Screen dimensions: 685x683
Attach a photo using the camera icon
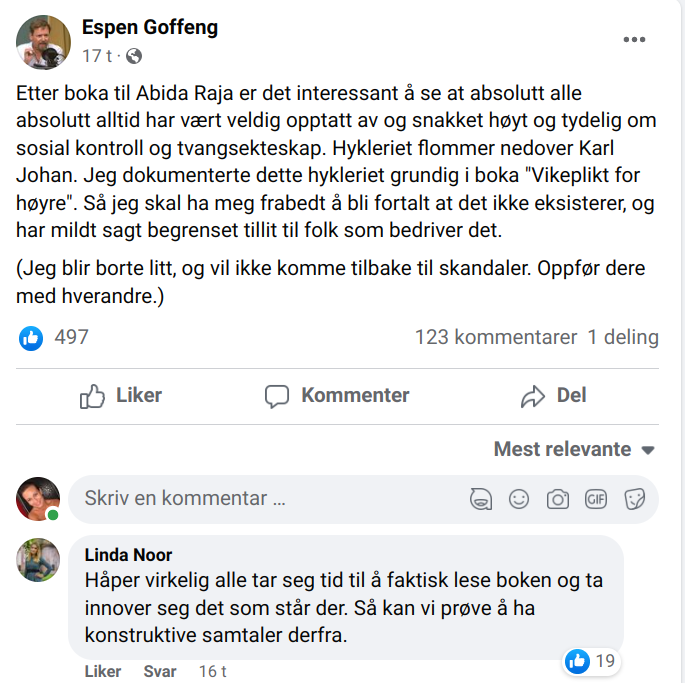[x=557, y=498]
